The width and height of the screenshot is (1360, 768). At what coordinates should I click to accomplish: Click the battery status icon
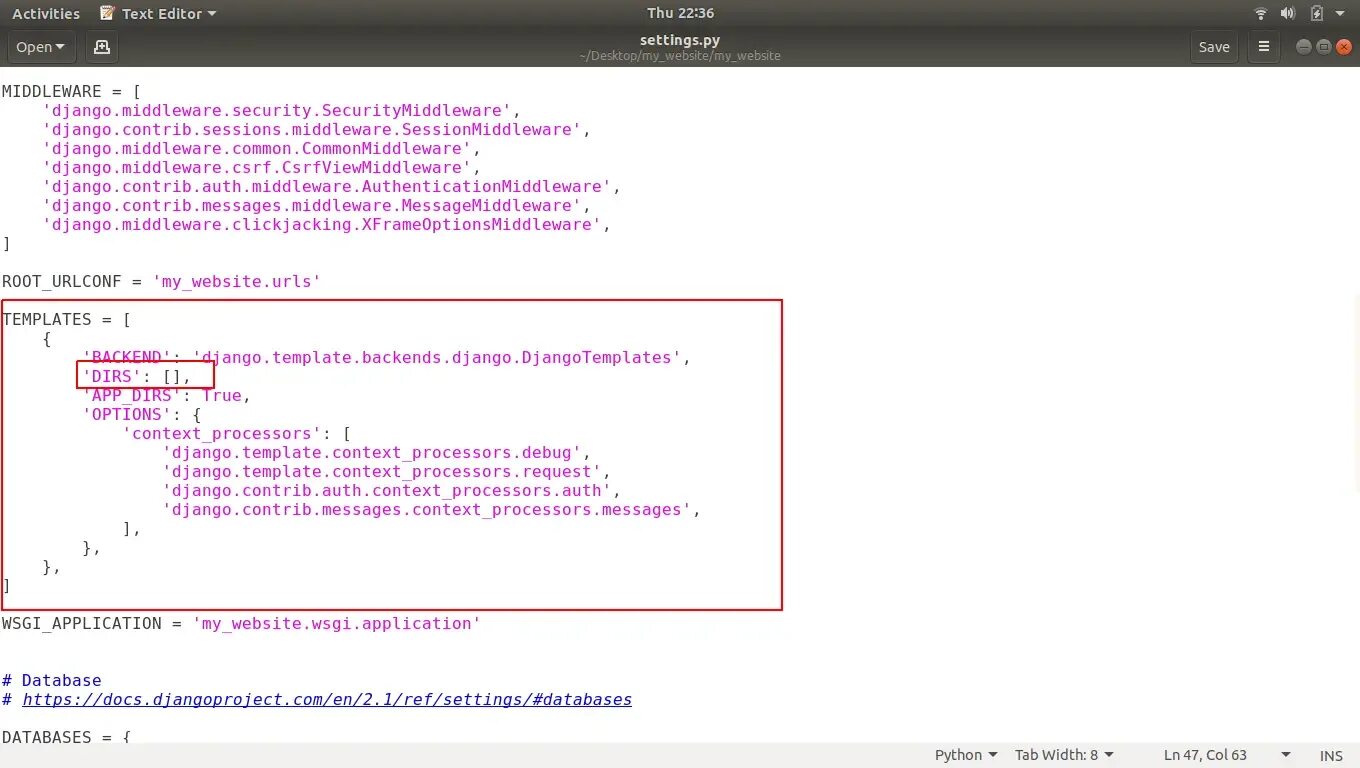(x=1317, y=13)
